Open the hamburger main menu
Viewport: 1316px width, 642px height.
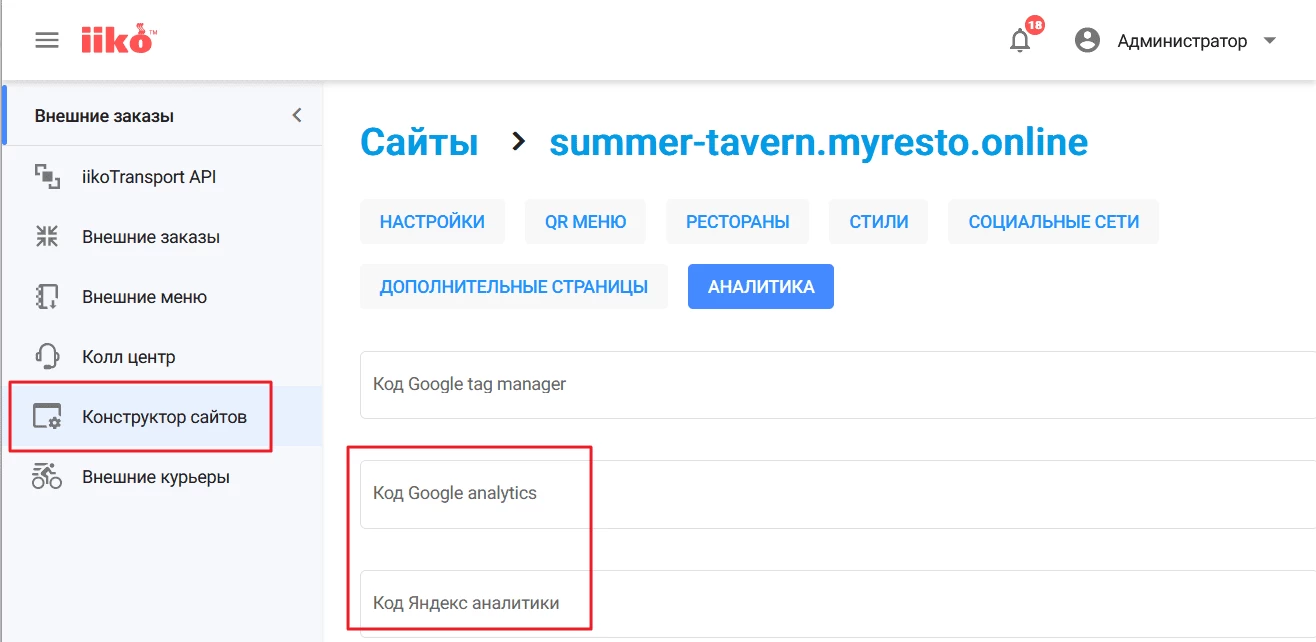tap(47, 40)
